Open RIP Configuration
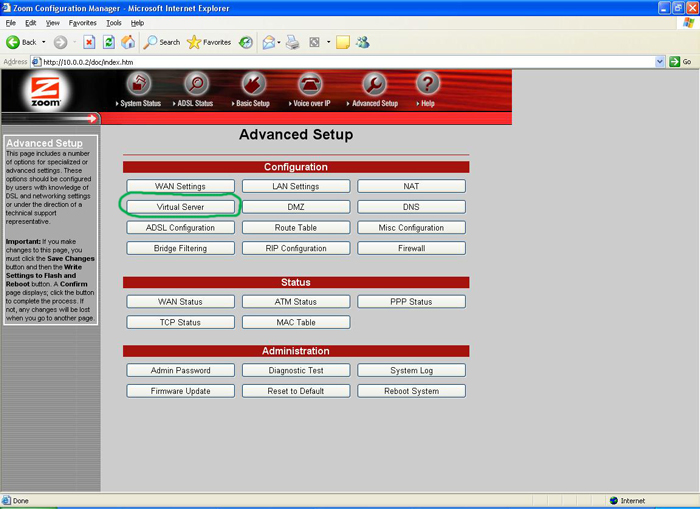Screen dimensions: 700x509 pos(296,248)
